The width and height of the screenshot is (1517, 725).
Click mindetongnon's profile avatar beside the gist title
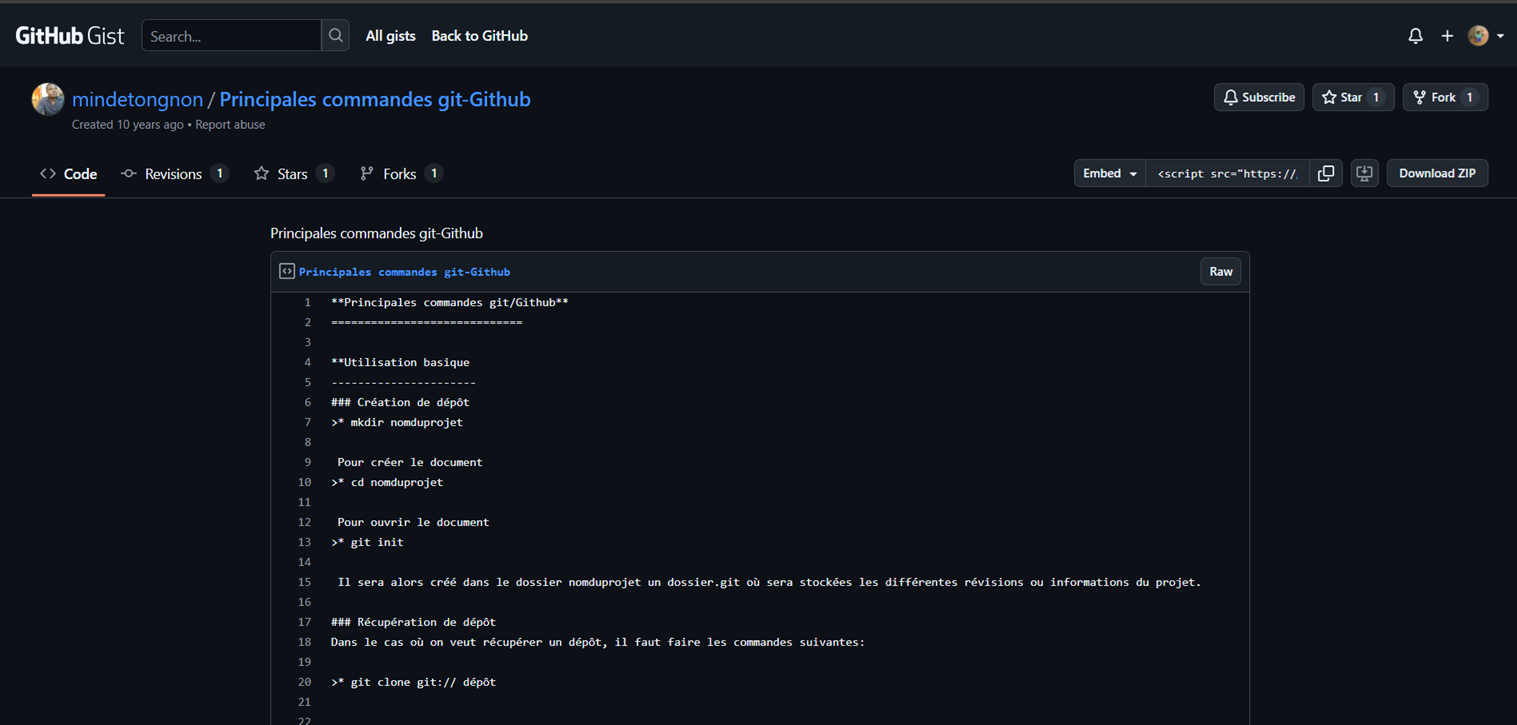tap(48, 99)
